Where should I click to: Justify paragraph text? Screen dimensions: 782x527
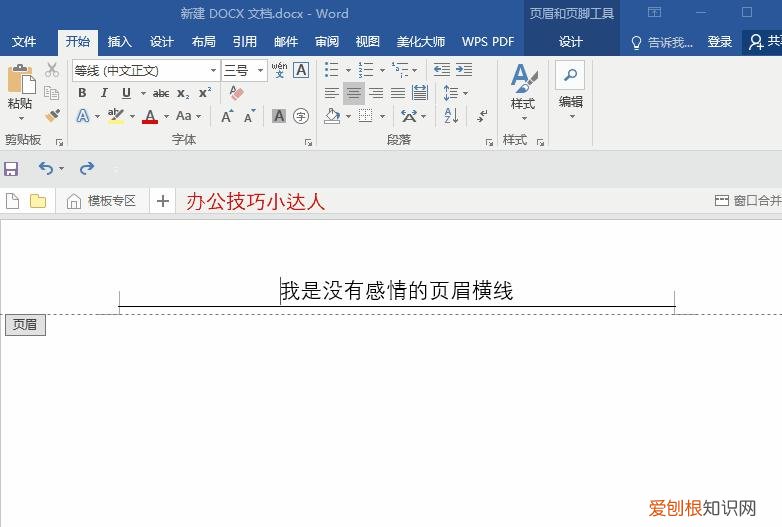pos(398,93)
